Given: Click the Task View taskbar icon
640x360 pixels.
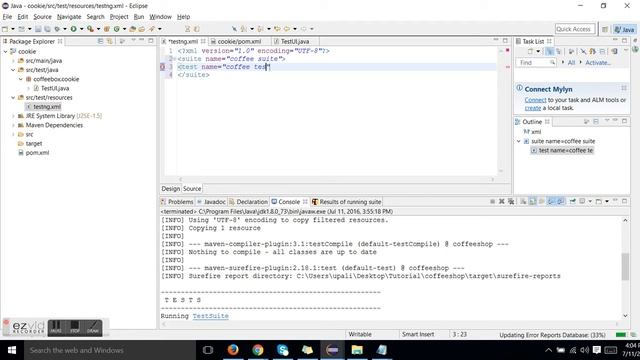Looking at the screenshot, I should [208, 350].
